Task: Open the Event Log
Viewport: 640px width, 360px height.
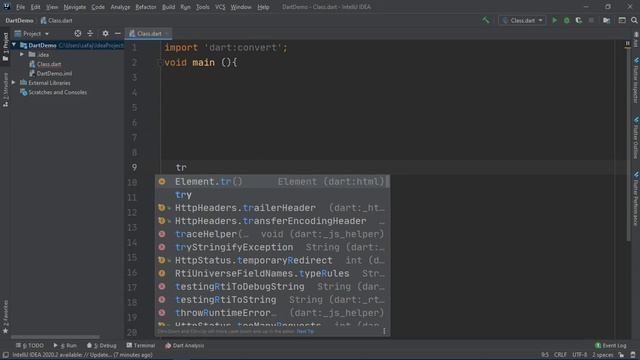Action: (x=611, y=346)
